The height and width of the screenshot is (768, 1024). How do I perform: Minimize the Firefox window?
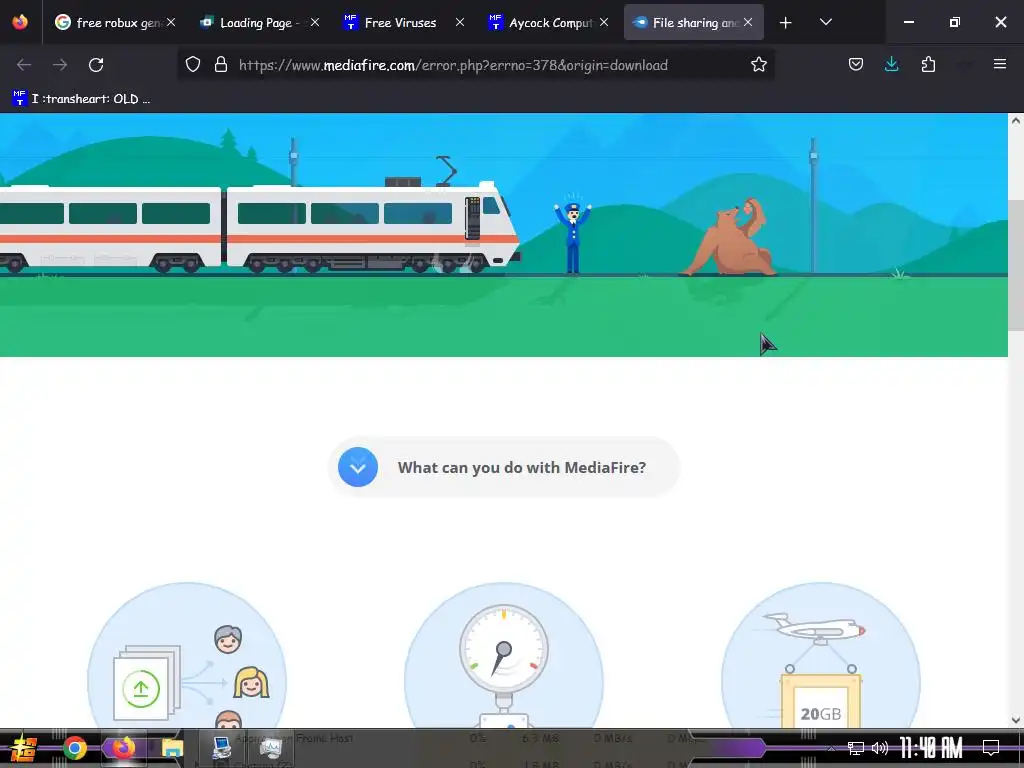point(908,22)
